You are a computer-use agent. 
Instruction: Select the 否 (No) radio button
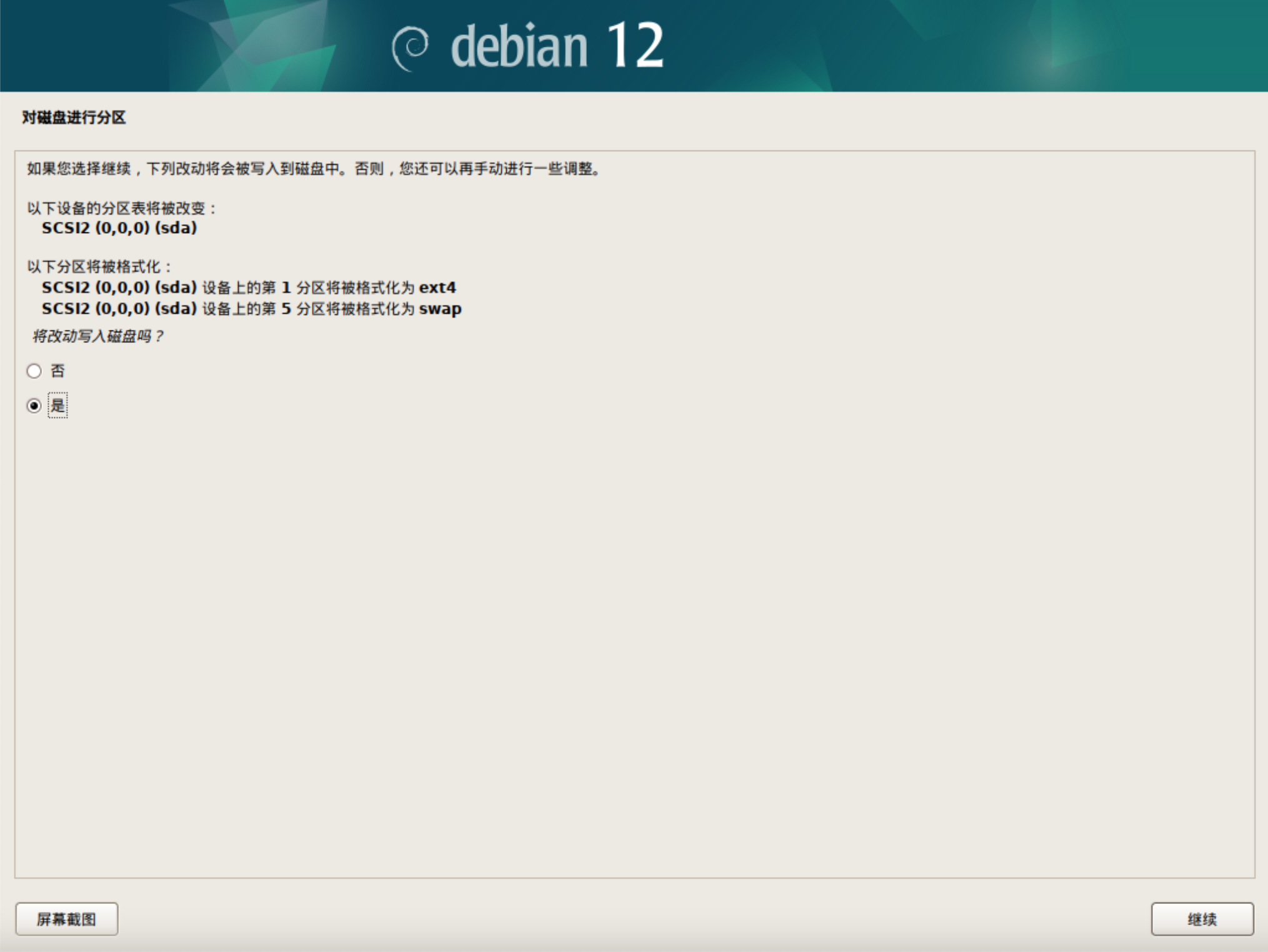click(34, 371)
